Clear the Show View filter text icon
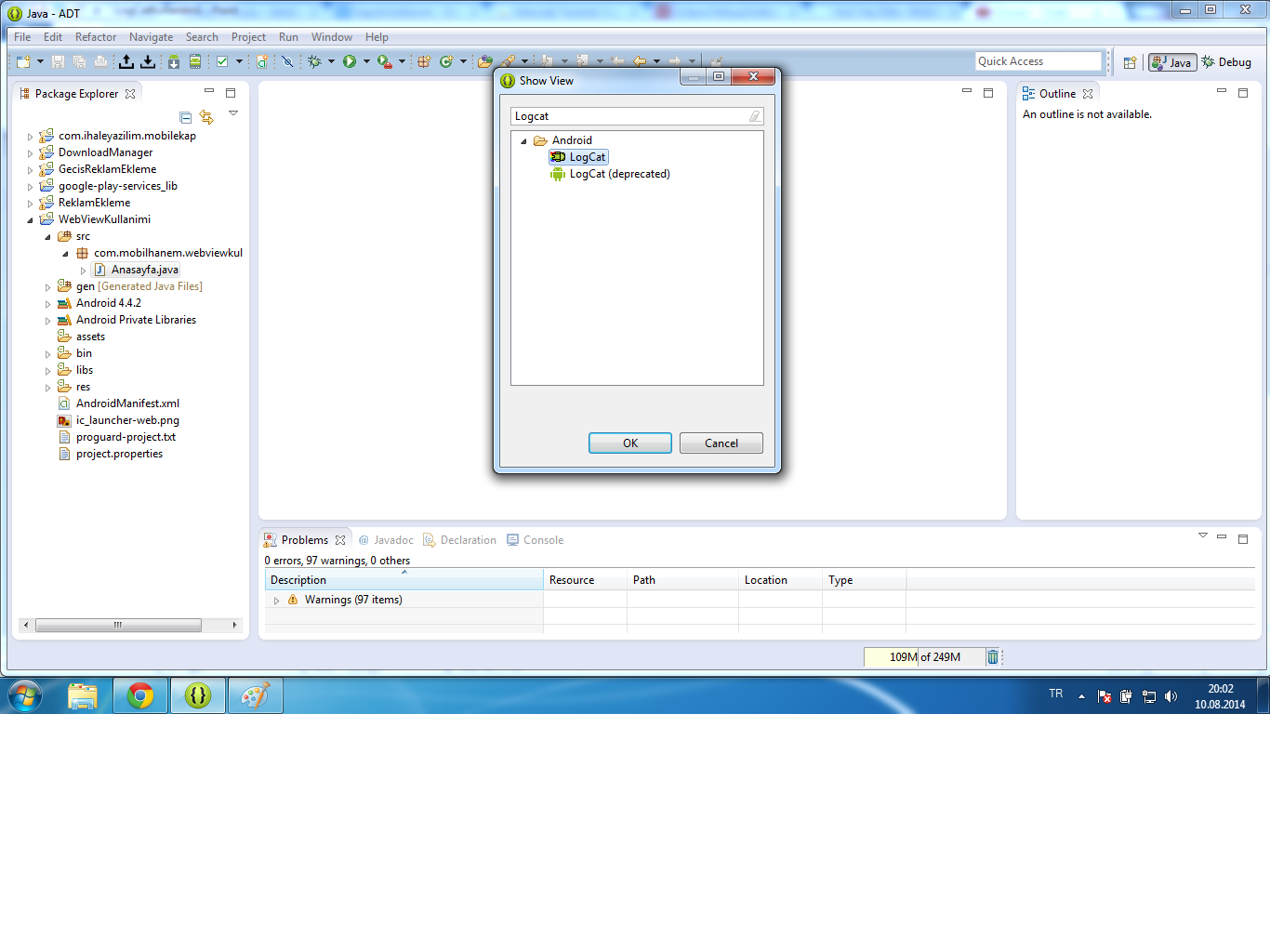The width and height of the screenshot is (1270, 952). tap(755, 116)
